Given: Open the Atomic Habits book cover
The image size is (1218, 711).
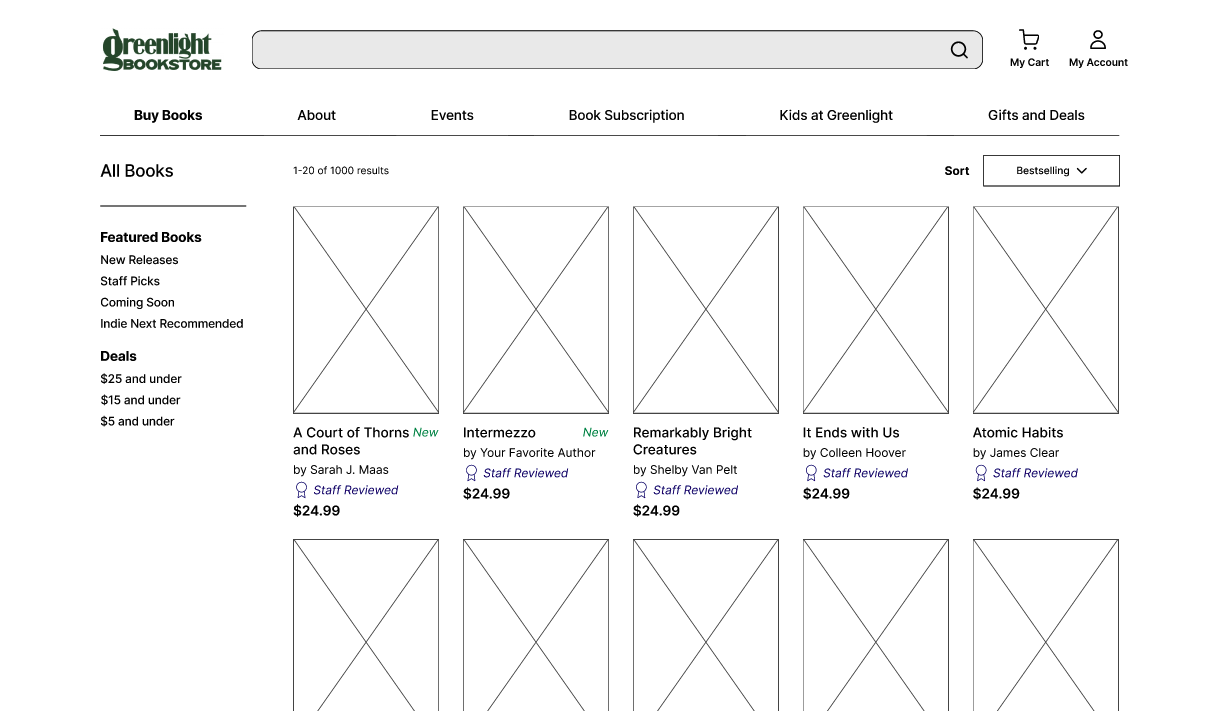Looking at the screenshot, I should [1046, 310].
